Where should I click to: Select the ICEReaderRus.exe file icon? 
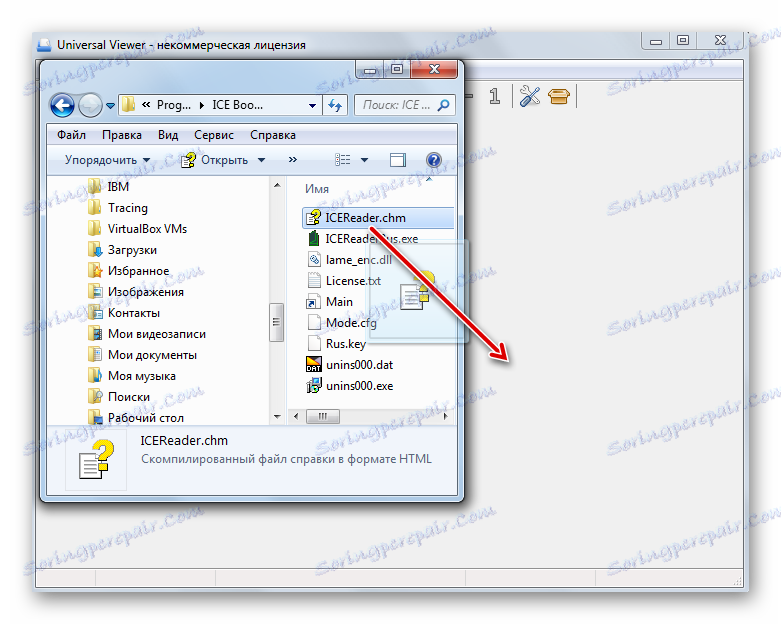point(313,239)
